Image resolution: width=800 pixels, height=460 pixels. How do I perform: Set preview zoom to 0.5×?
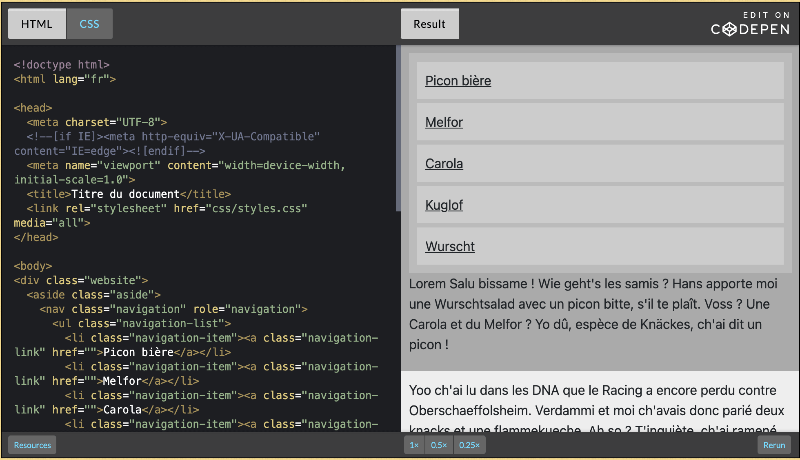pyautogui.click(x=438, y=445)
